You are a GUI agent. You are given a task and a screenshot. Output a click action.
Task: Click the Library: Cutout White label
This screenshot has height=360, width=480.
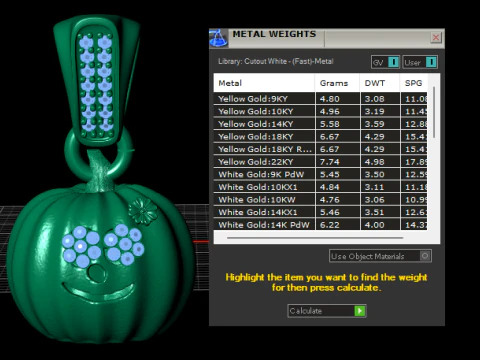tap(276, 61)
